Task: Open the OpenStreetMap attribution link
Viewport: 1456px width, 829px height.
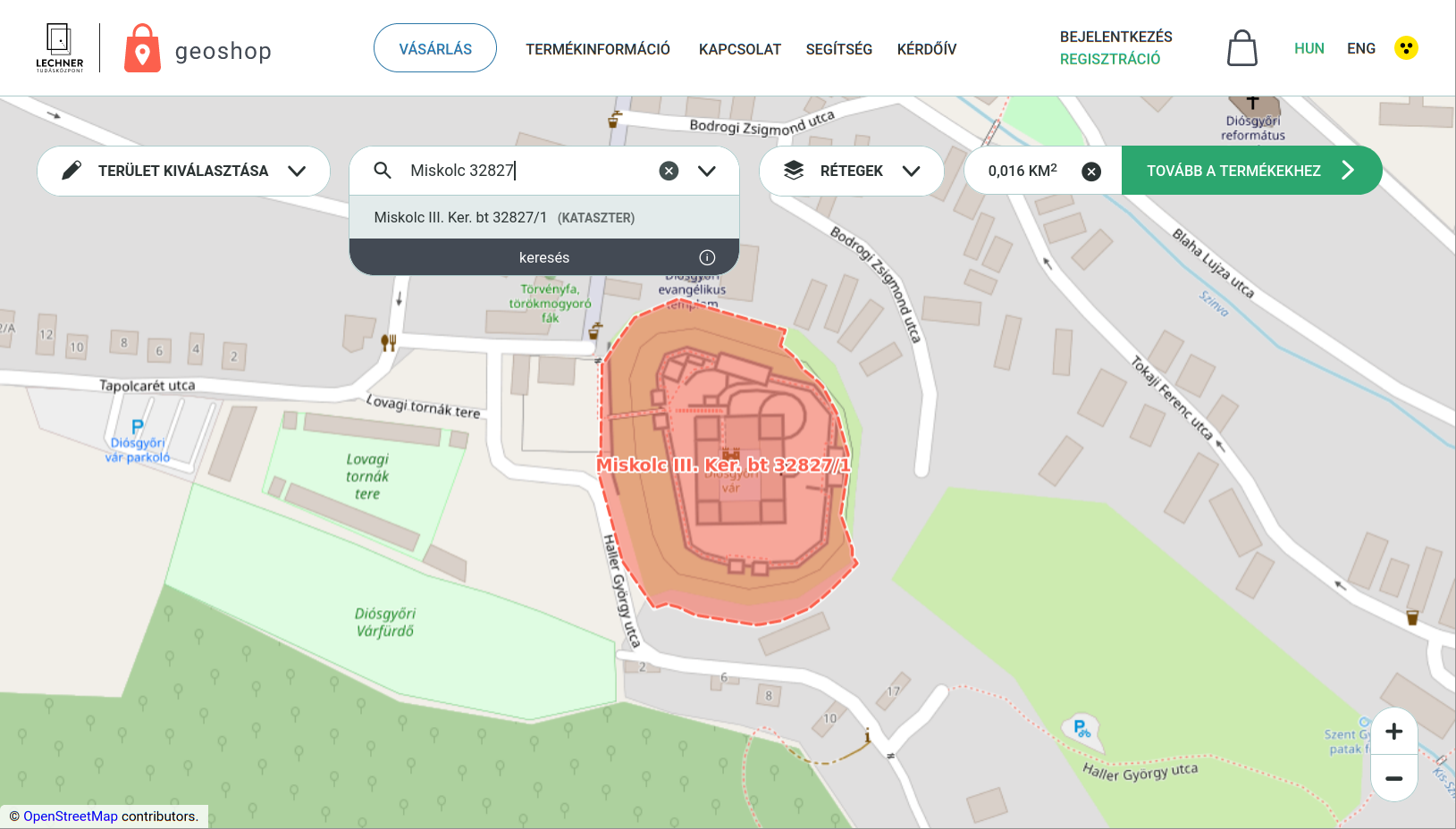Action: 71,816
